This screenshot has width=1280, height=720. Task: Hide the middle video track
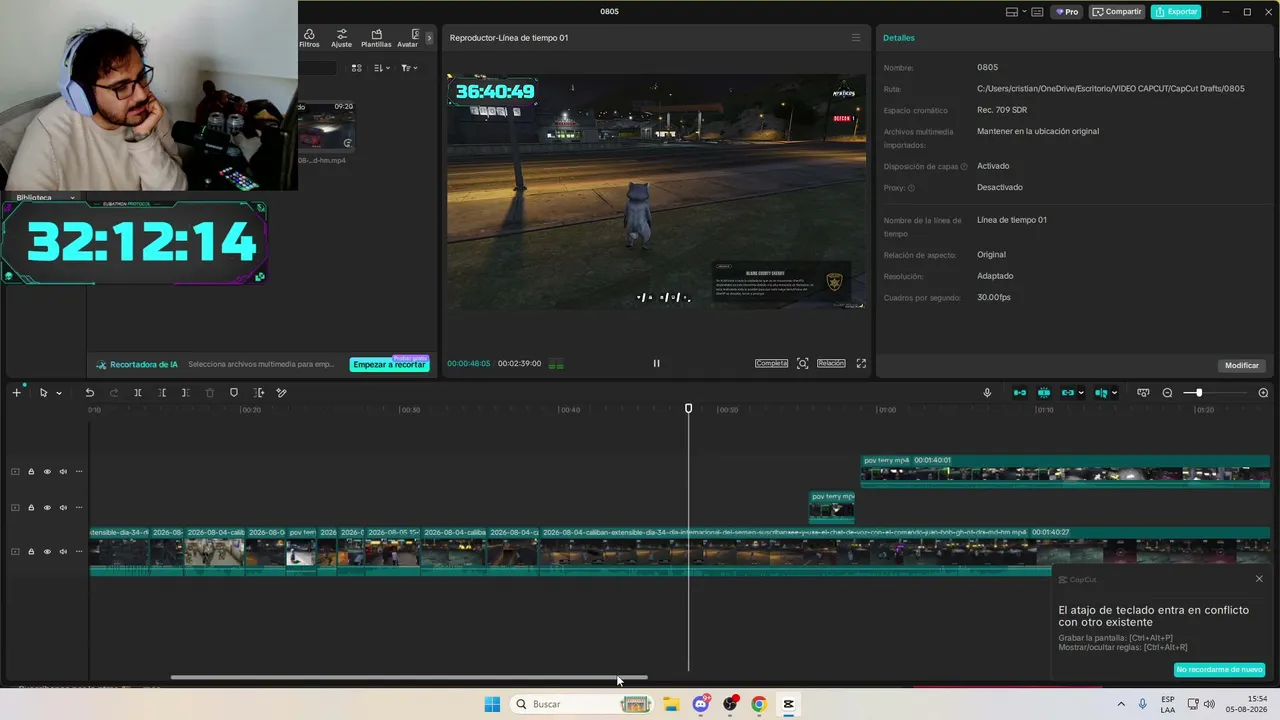47,508
